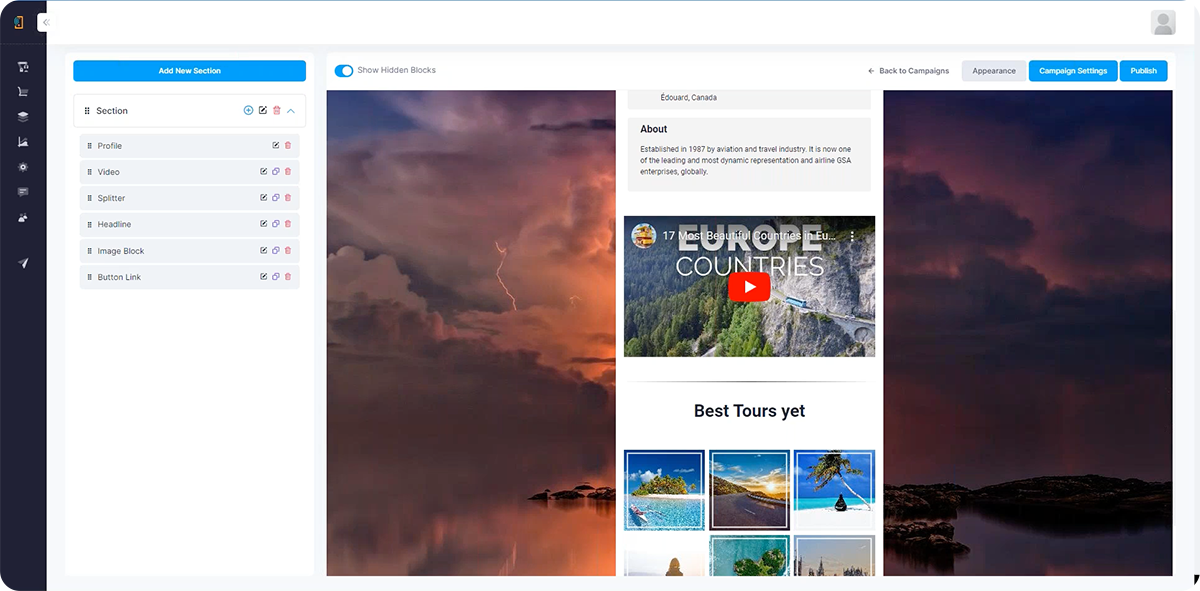Collapse the left sidebar with double arrow
The image size is (1200, 591).
coord(46,22)
